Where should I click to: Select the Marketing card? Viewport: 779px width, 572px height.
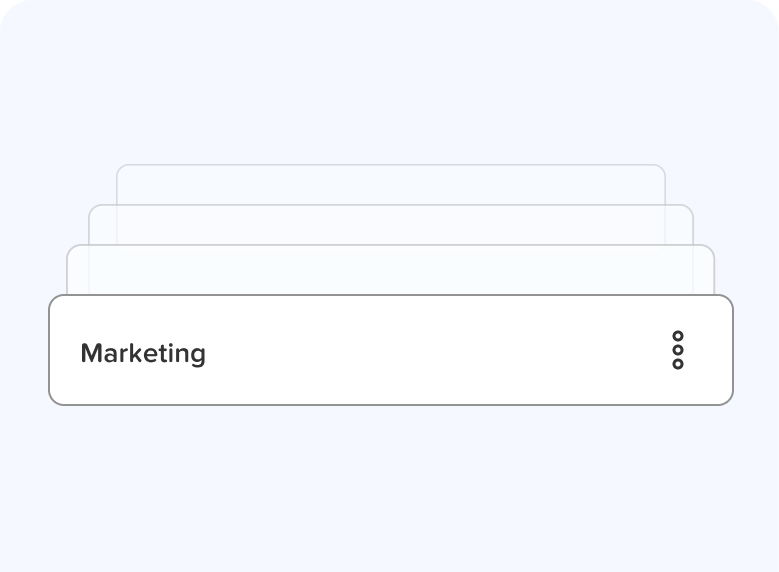[390, 350]
